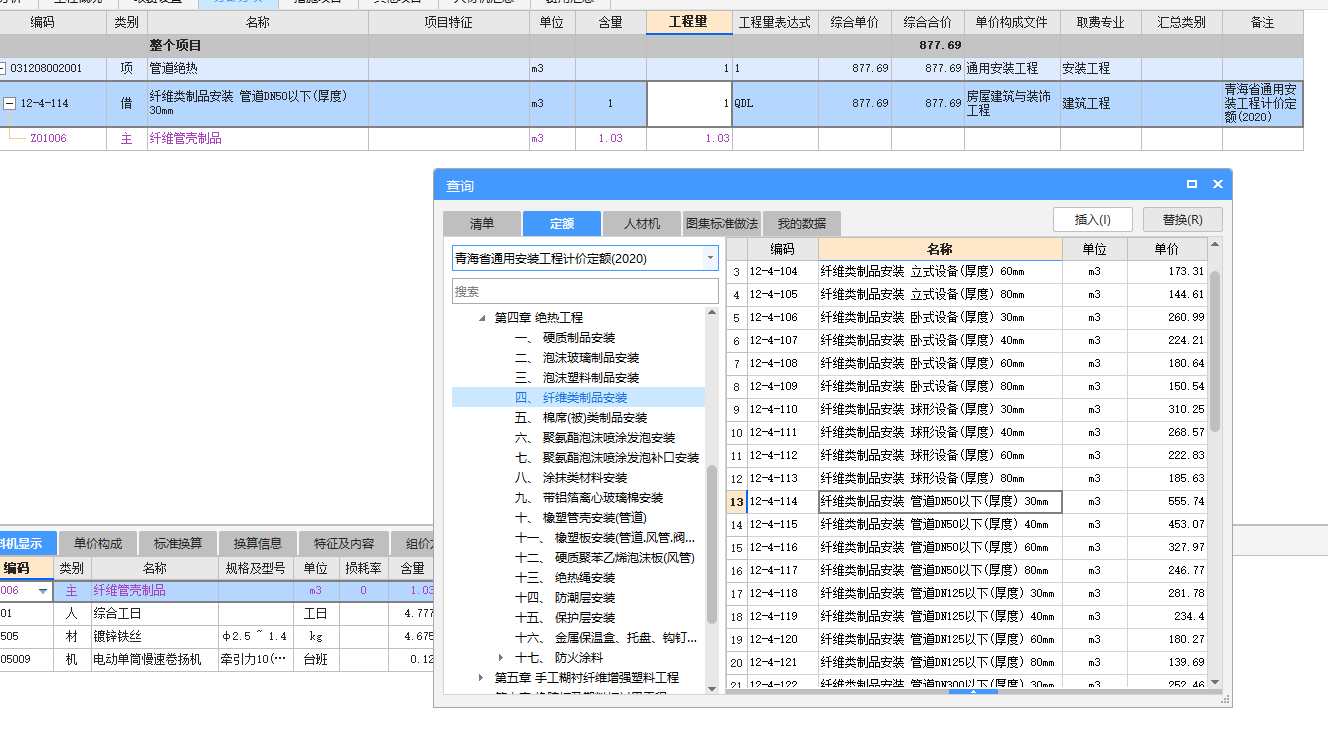The height and width of the screenshot is (749, 1328).
Task: Select row 12-4-110 球形设备 30mm
Action: coord(966,410)
